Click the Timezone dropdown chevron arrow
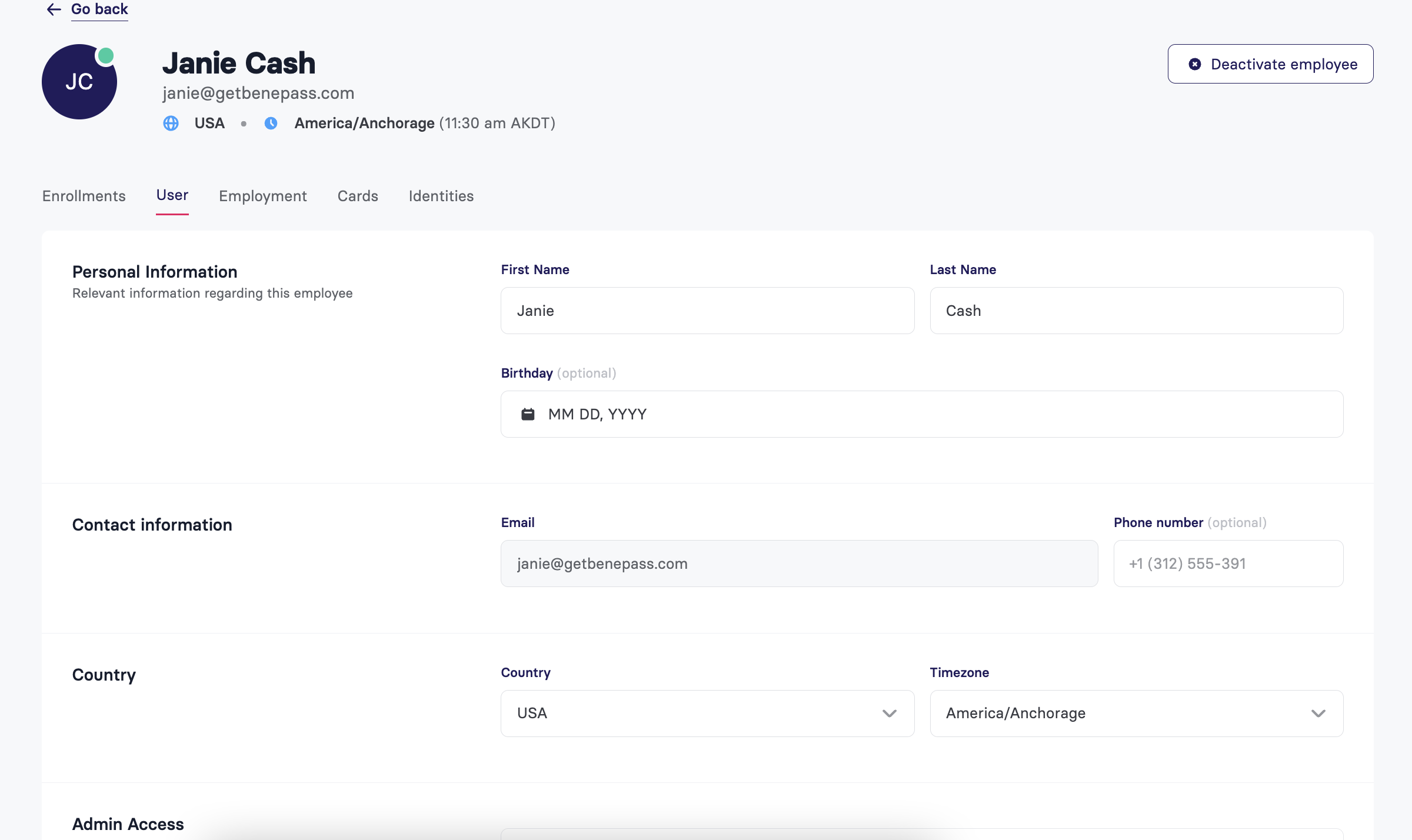 click(x=1318, y=714)
